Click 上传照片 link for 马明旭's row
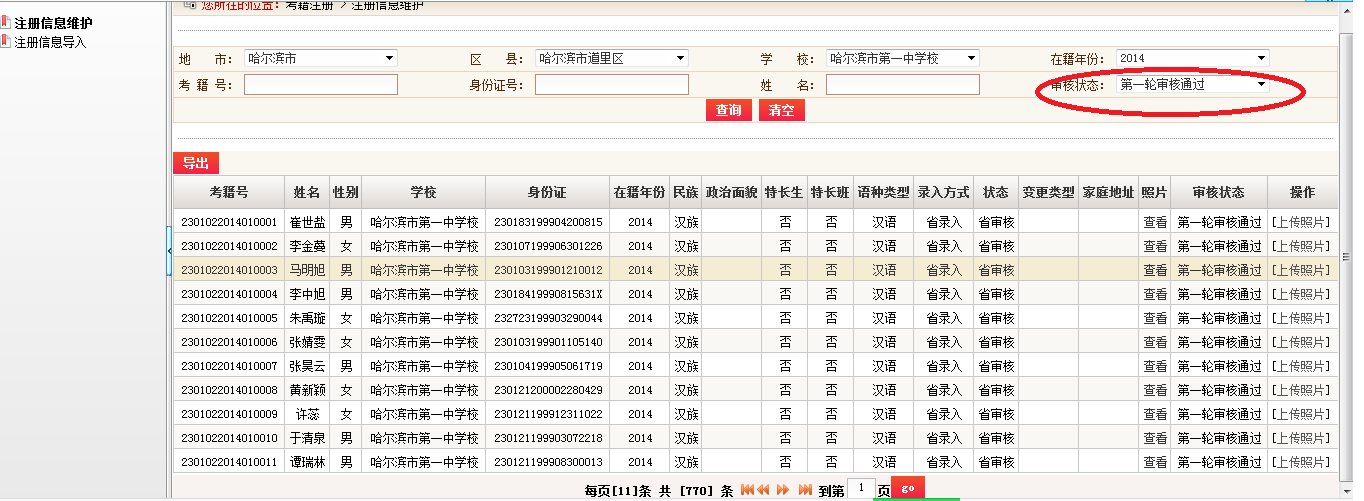 coord(1302,270)
